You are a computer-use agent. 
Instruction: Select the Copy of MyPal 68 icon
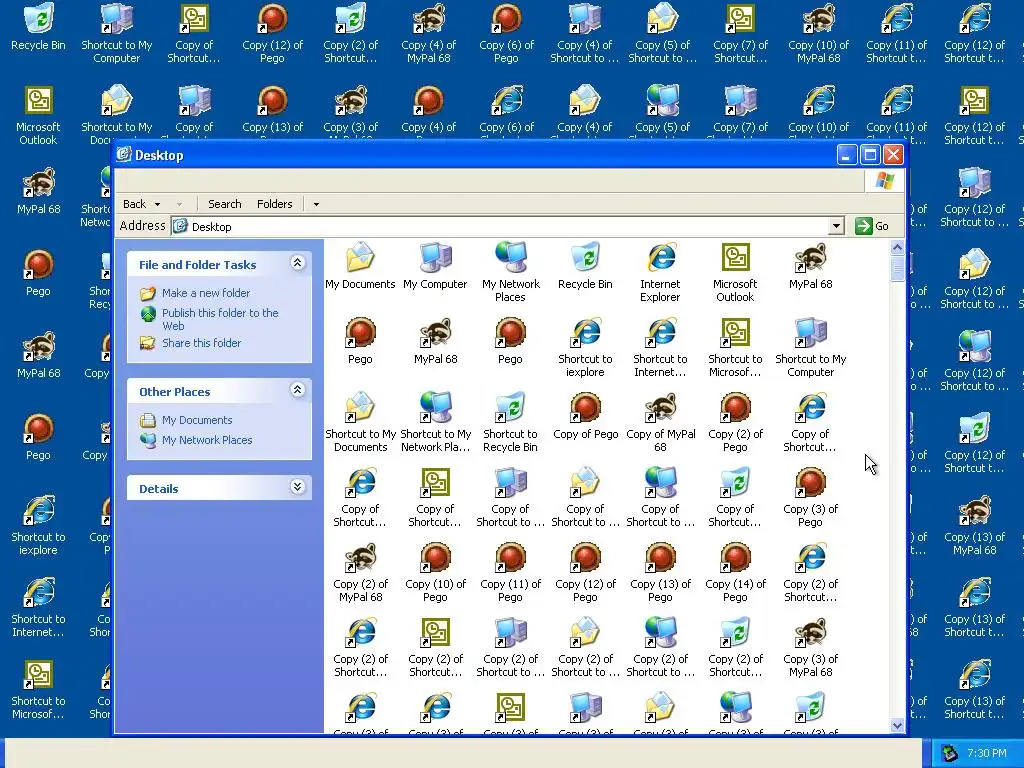(660, 423)
